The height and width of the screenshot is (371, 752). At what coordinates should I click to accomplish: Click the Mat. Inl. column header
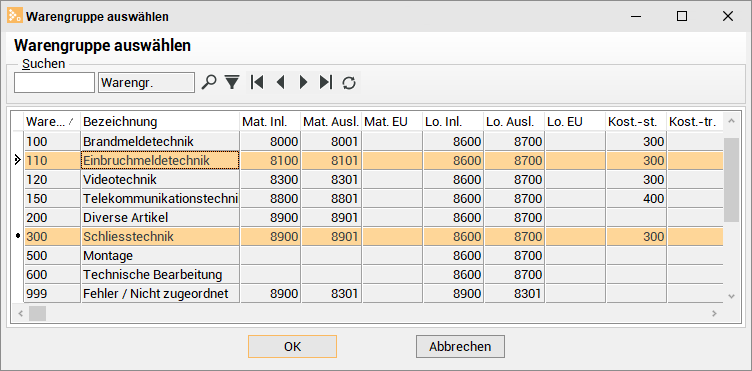[270, 122]
